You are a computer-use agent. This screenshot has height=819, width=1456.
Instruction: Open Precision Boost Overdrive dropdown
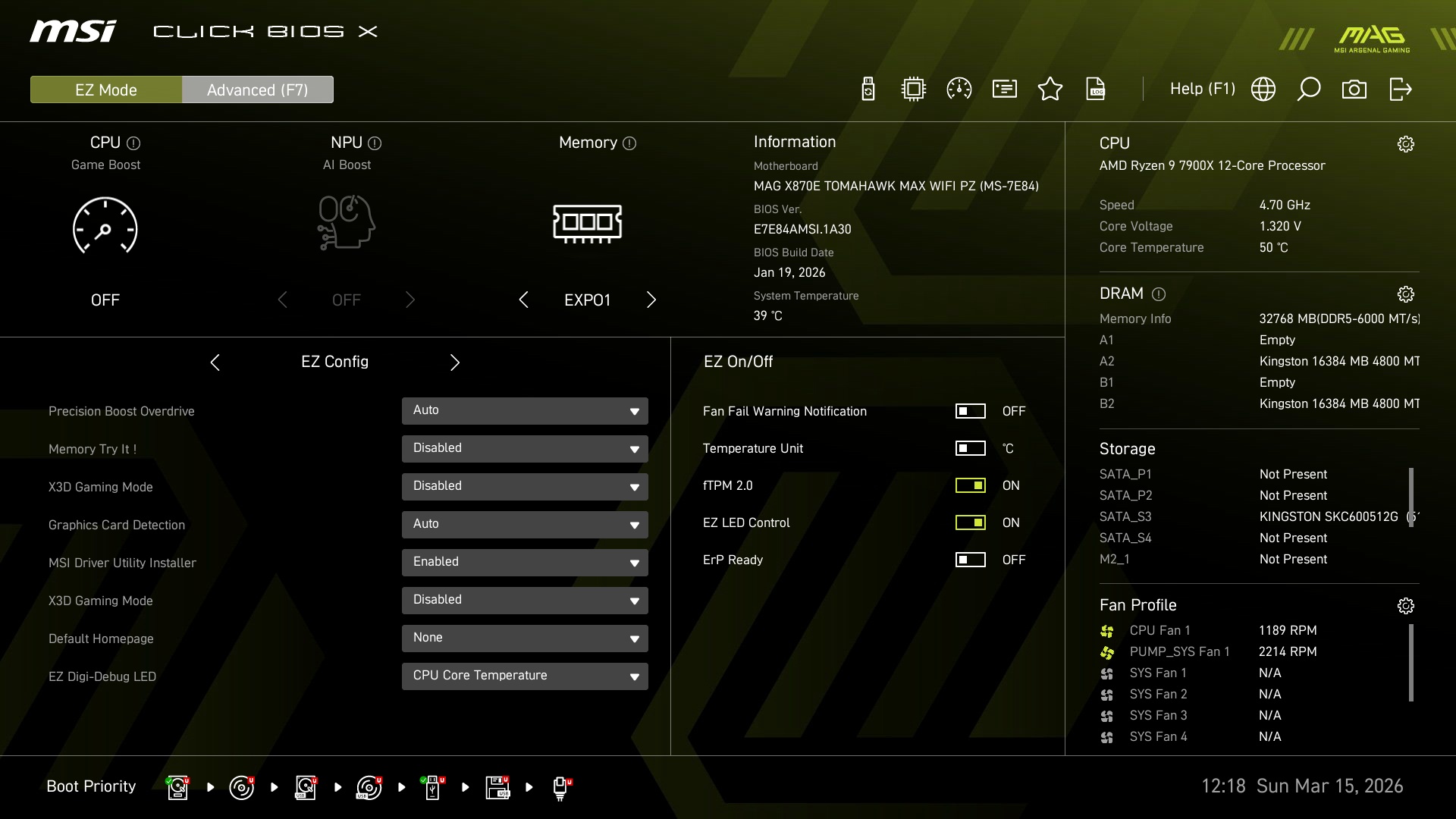pos(525,410)
